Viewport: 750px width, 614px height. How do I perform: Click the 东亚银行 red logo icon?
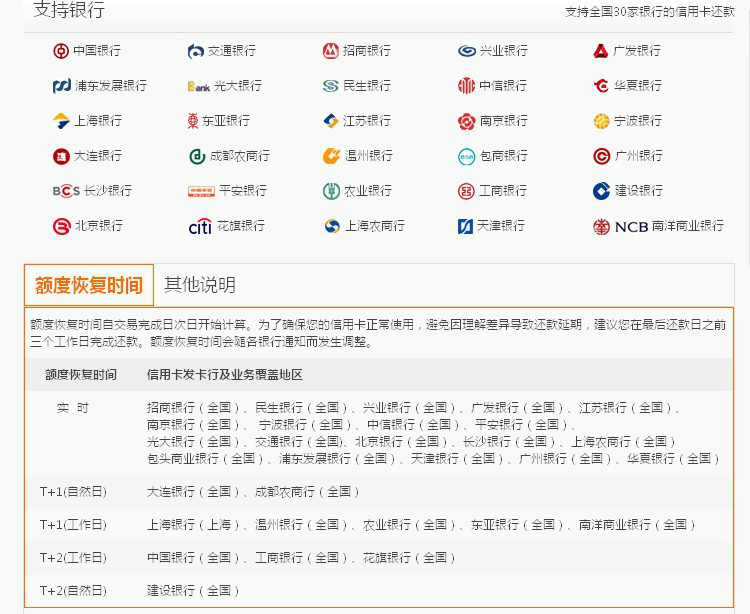[x=193, y=121]
